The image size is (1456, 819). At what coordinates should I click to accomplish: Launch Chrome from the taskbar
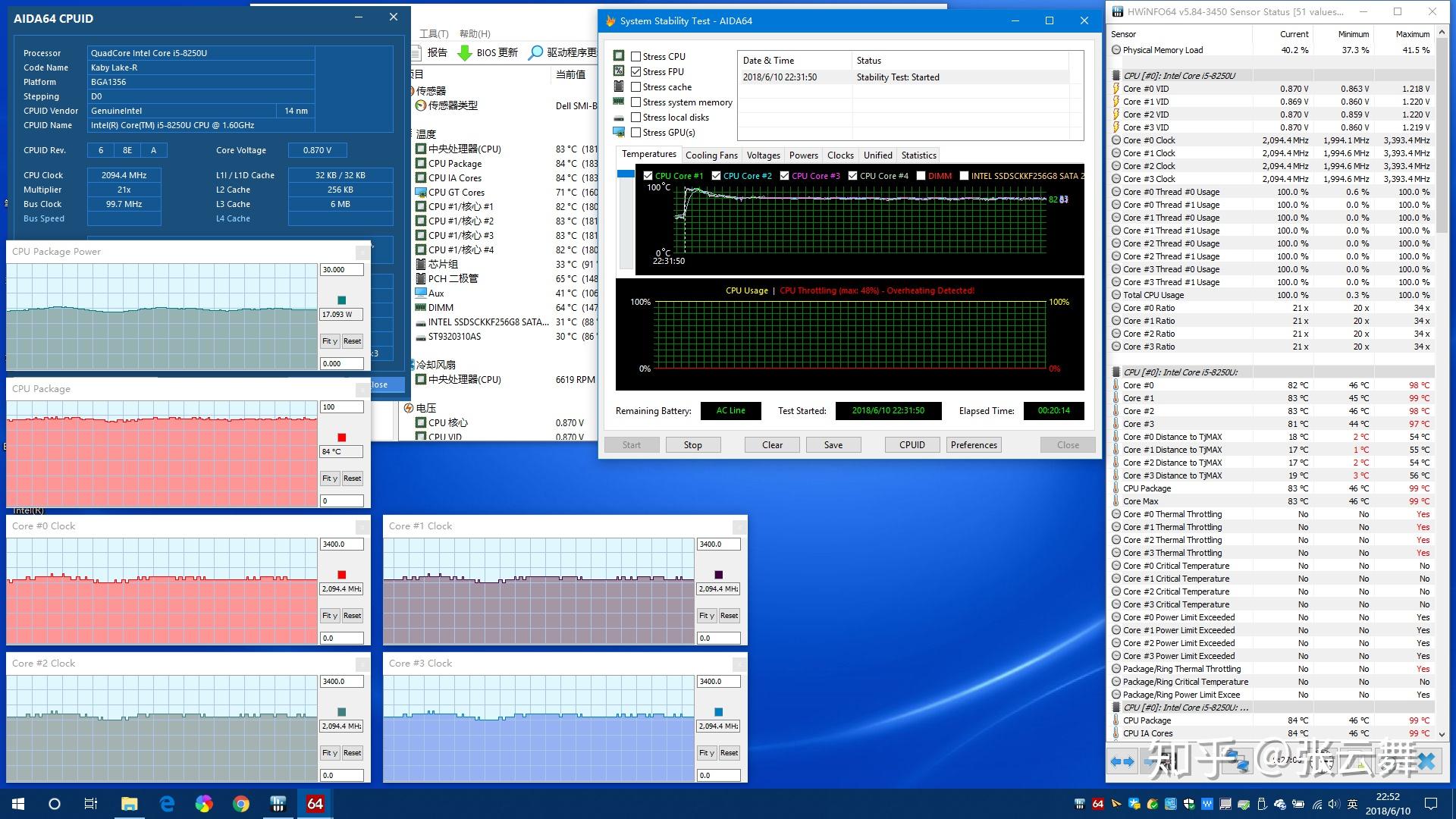click(241, 804)
